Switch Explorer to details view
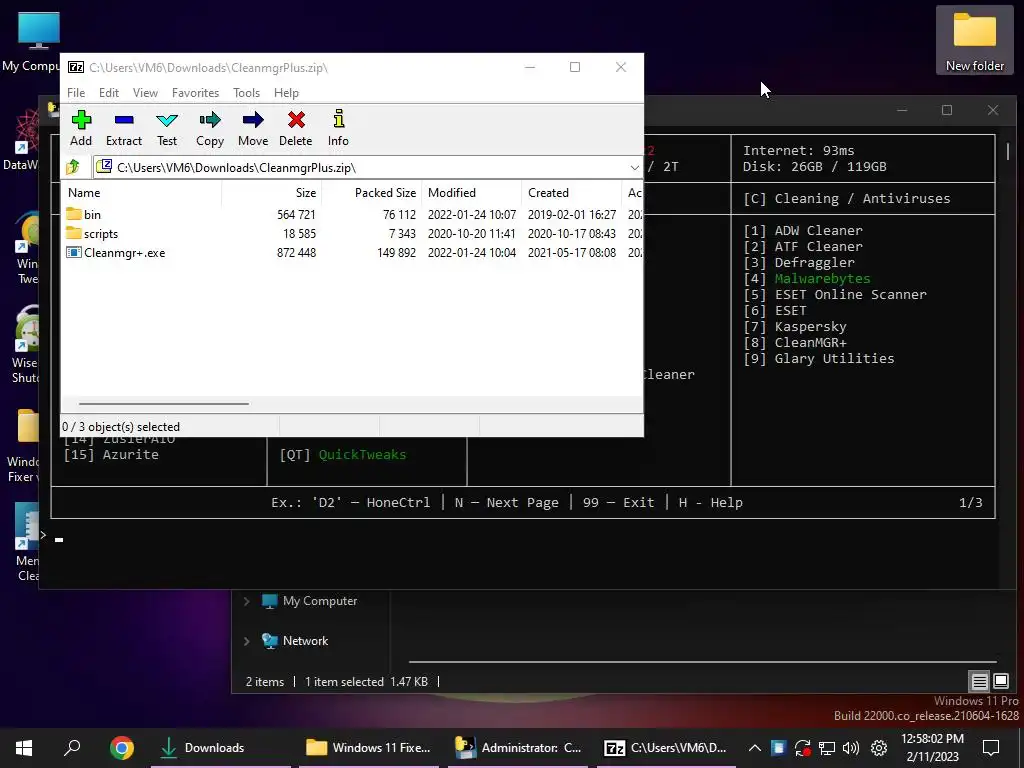The height and width of the screenshot is (768, 1024). coord(979,682)
